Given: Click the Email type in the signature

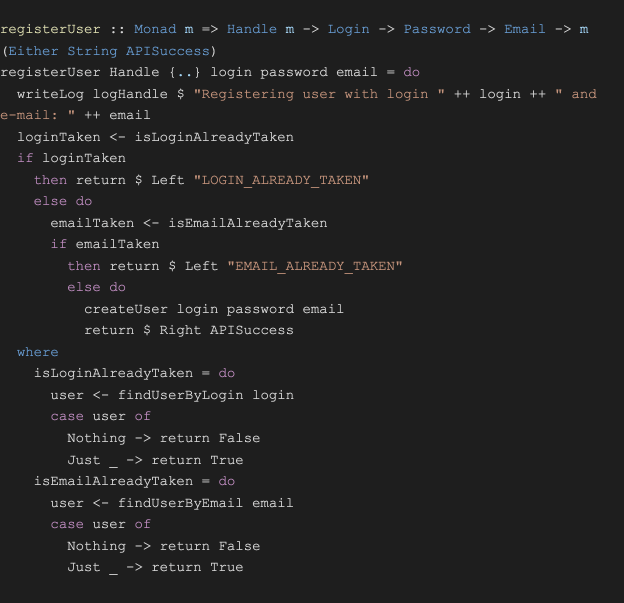Looking at the screenshot, I should (x=525, y=29).
